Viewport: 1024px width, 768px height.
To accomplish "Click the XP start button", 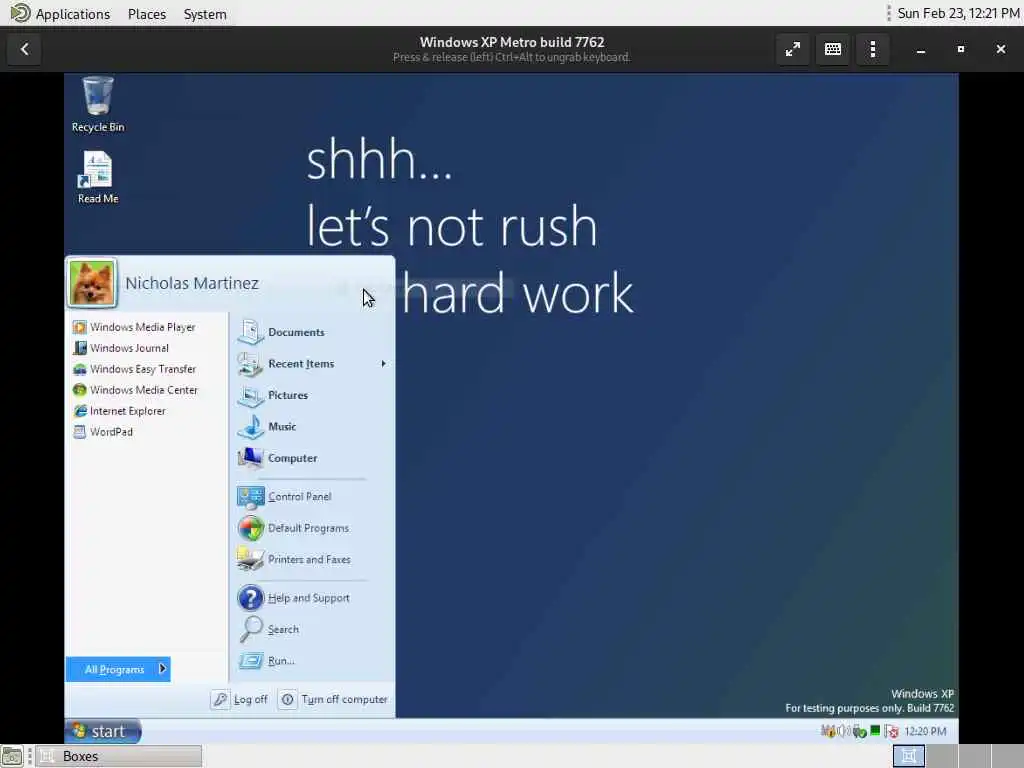I will point(103,731).
